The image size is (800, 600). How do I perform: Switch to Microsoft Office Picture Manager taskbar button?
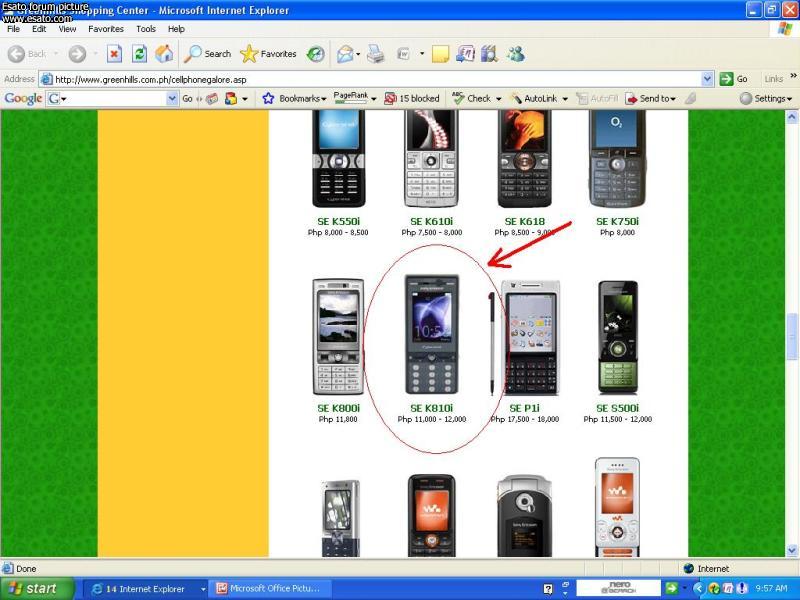271,589
